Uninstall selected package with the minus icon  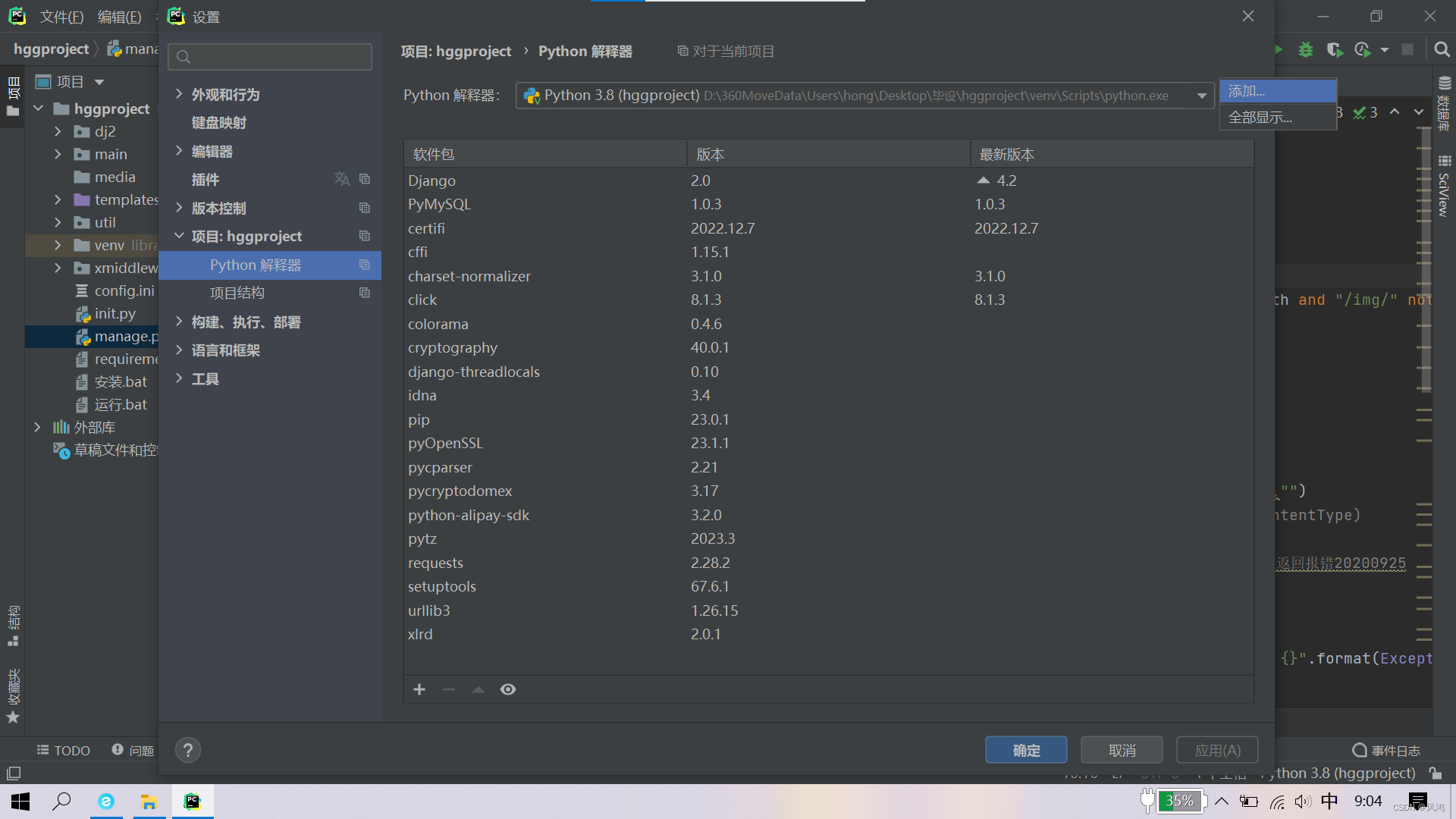coord(448,689)
